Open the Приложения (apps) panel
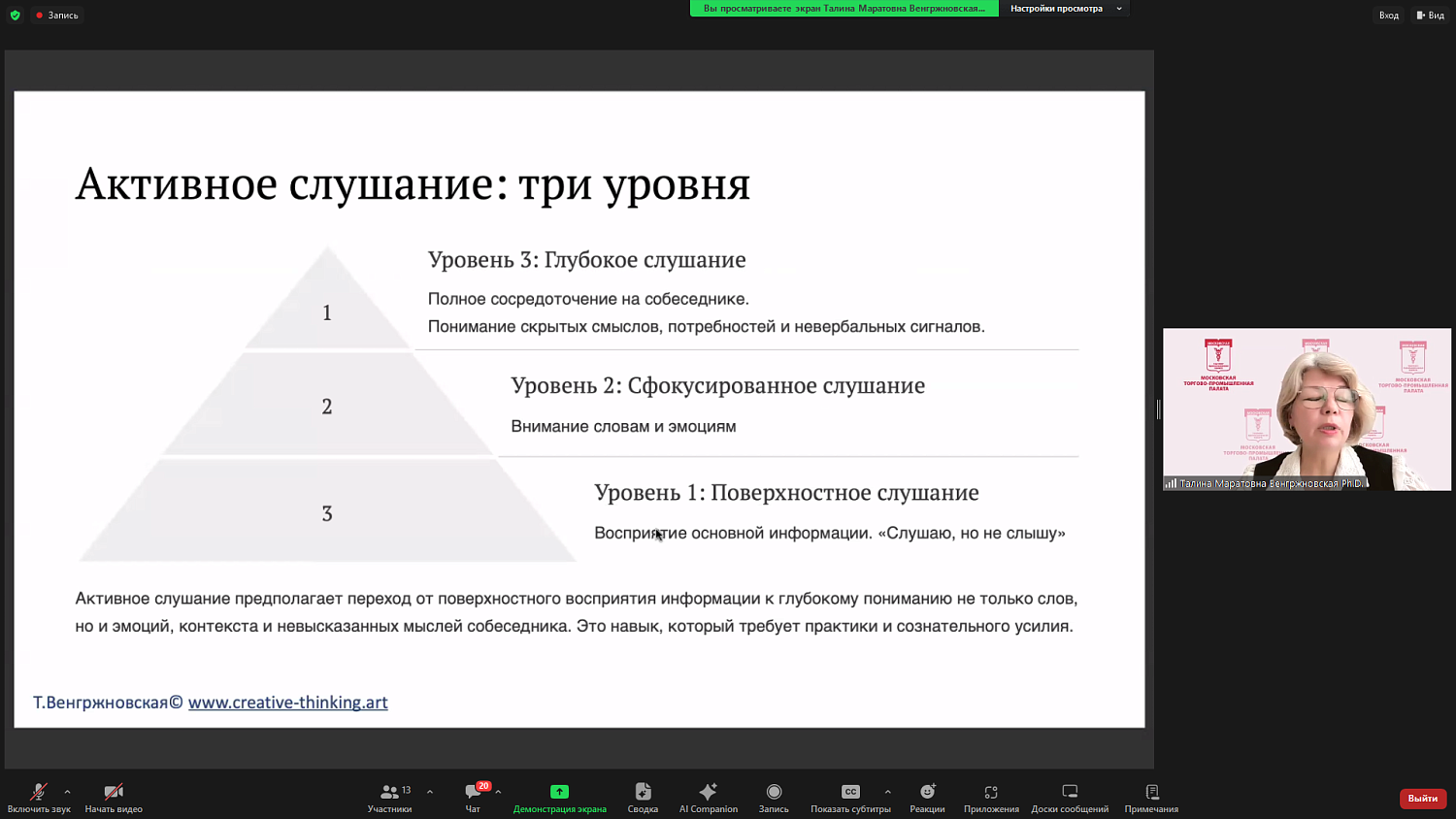 tap(990, 796)
